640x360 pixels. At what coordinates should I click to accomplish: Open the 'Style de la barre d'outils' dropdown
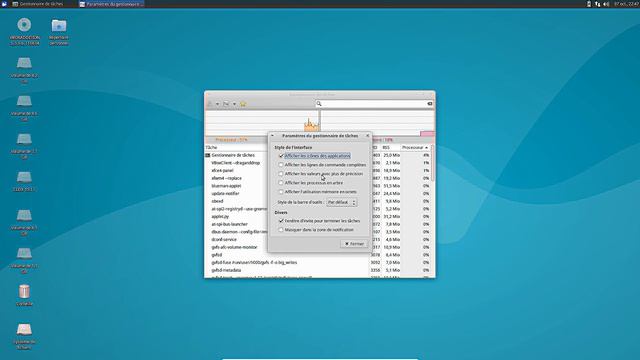(342, 202)
